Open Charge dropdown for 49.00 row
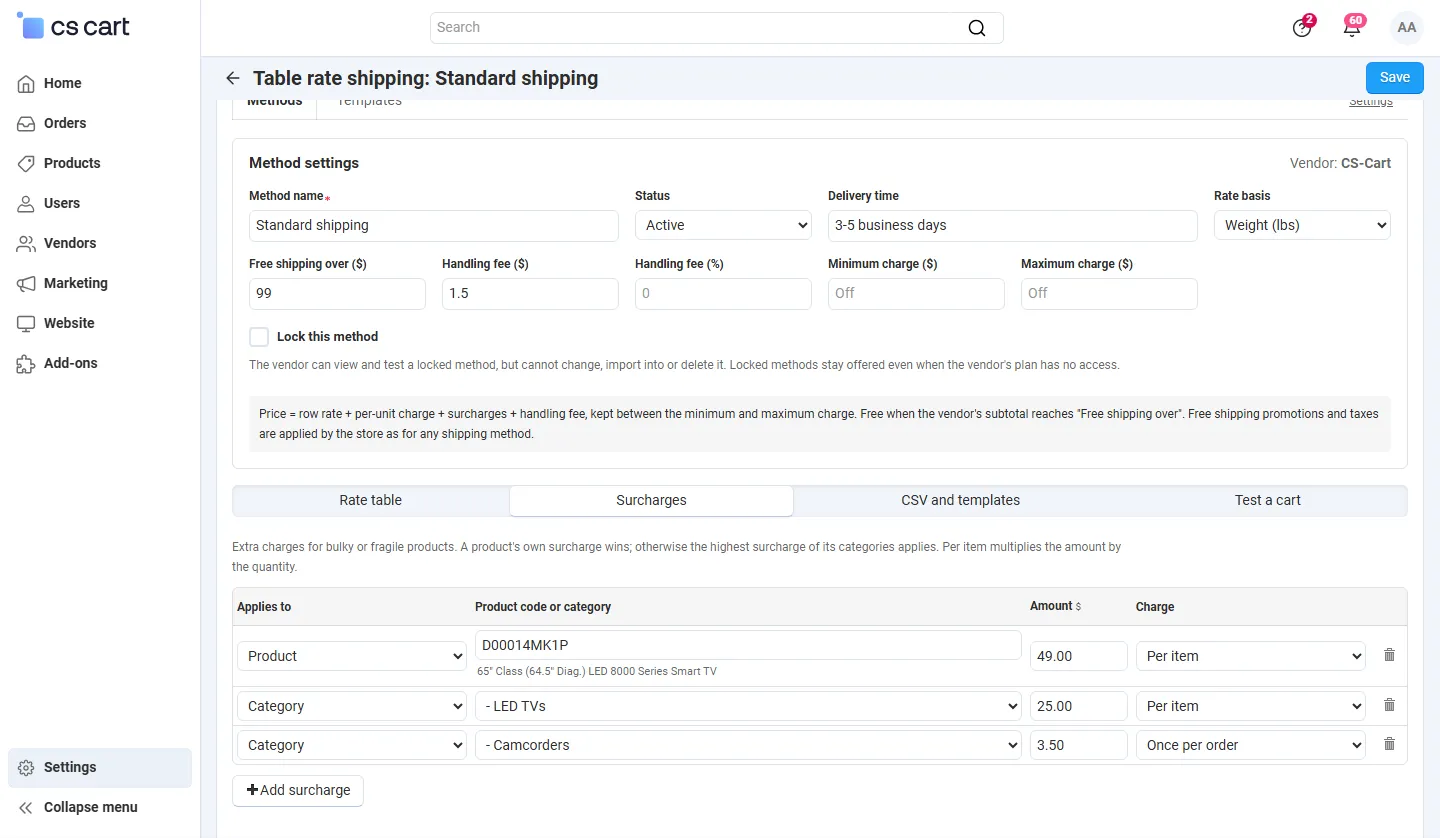This screenshot has width=1440, height=838. (1251, 656)
